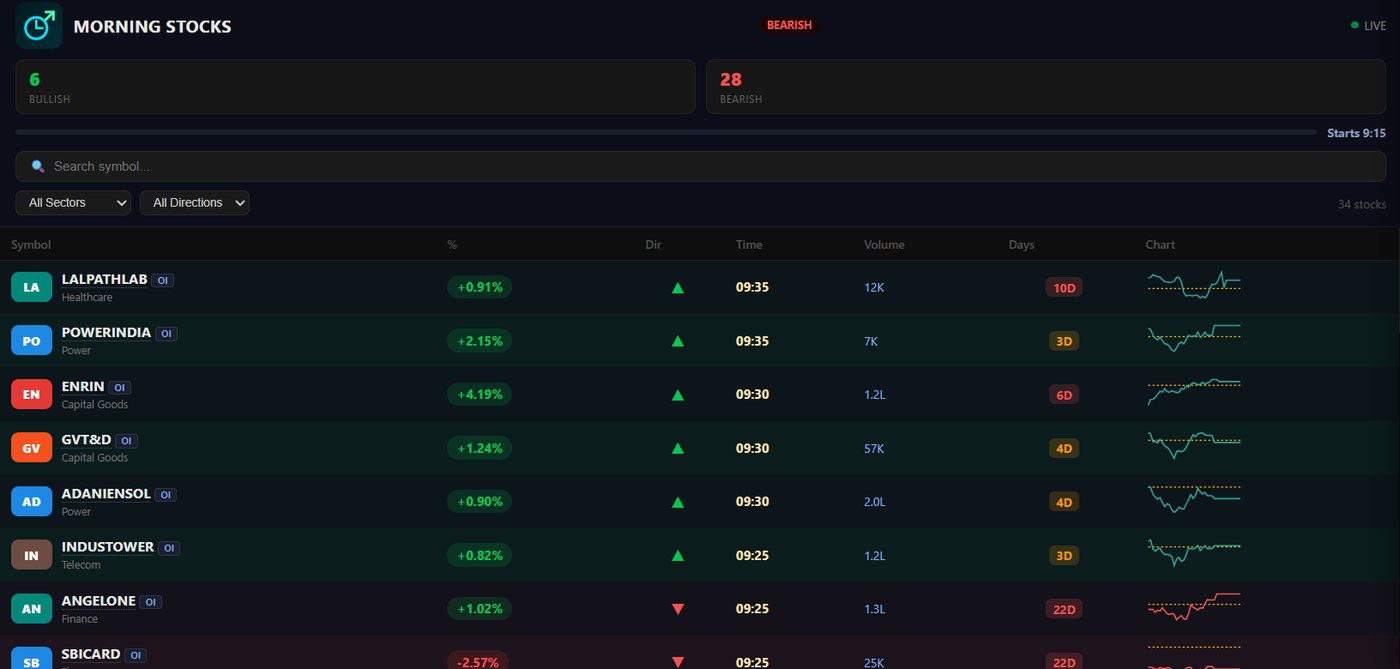Click the 22D days badge for ANGELONE

click(1064, 609)
